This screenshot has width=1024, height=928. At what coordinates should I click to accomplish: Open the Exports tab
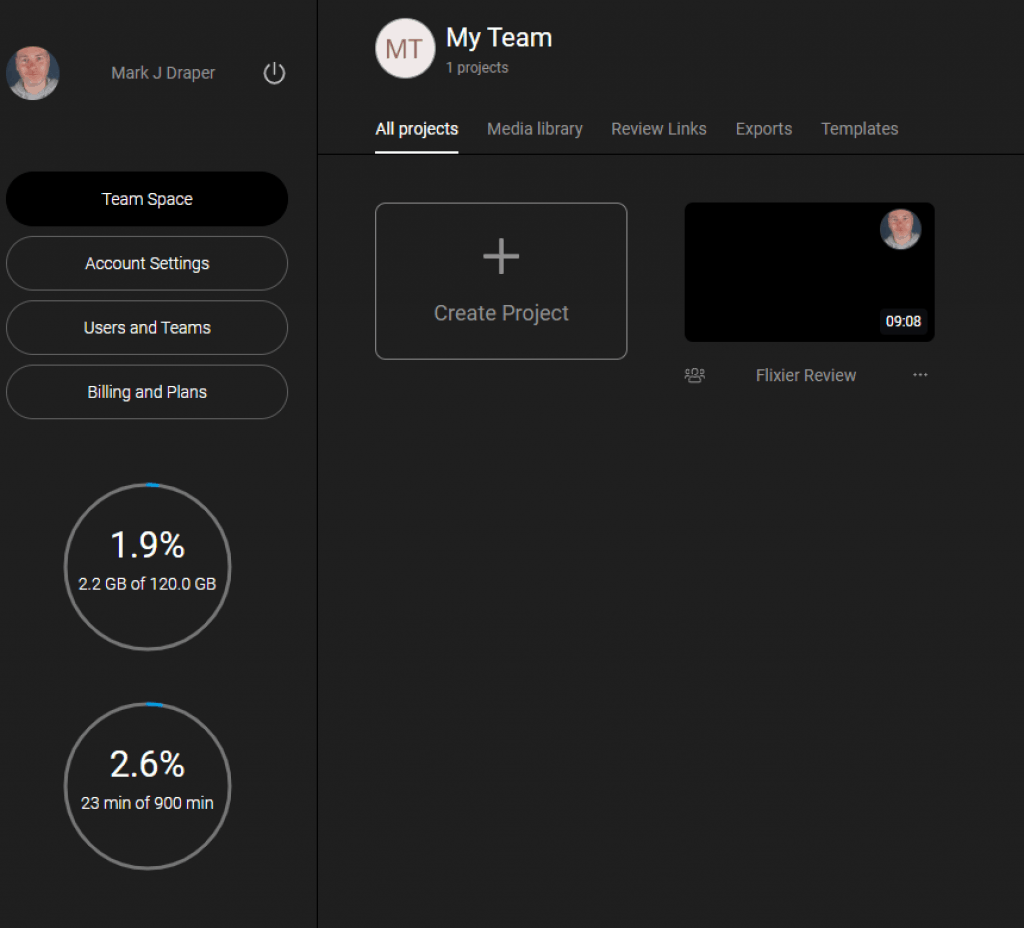point(763,129)
